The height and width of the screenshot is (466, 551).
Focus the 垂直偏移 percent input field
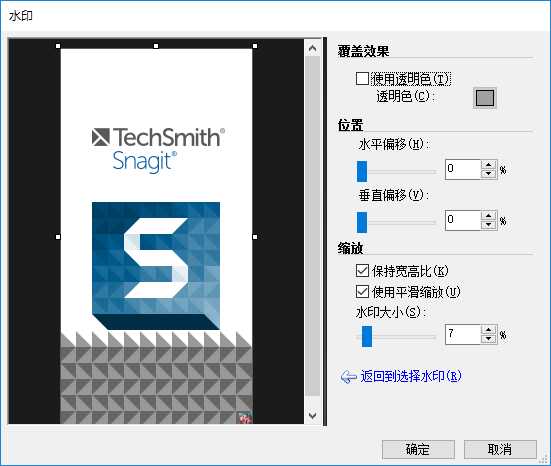pyautogui.click(x=462, y=220)
